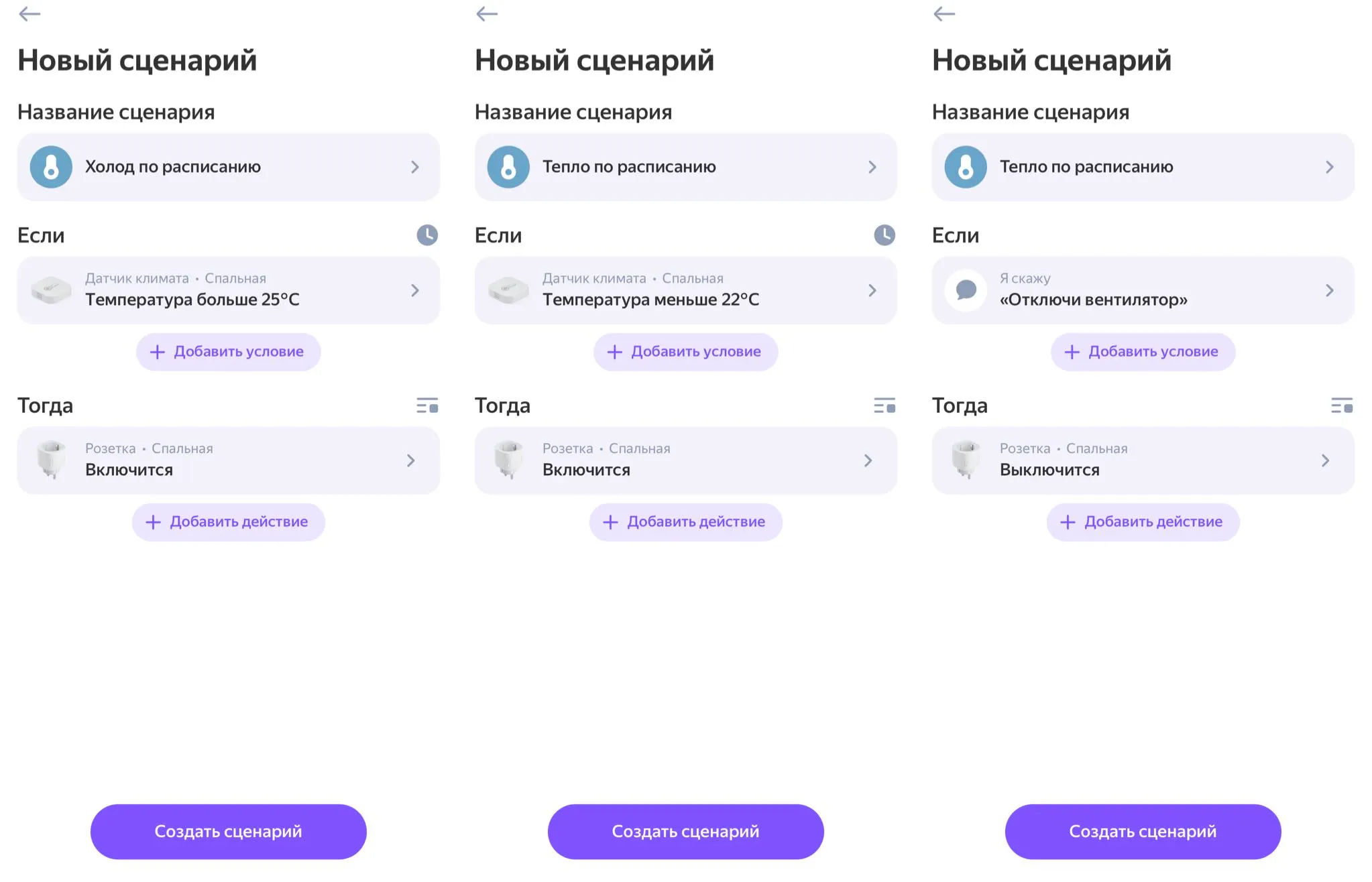Click the speech bubble icon near 'Я скажу'
Viewport: 1372px width, 882px height.
click(x=966, y=290)
